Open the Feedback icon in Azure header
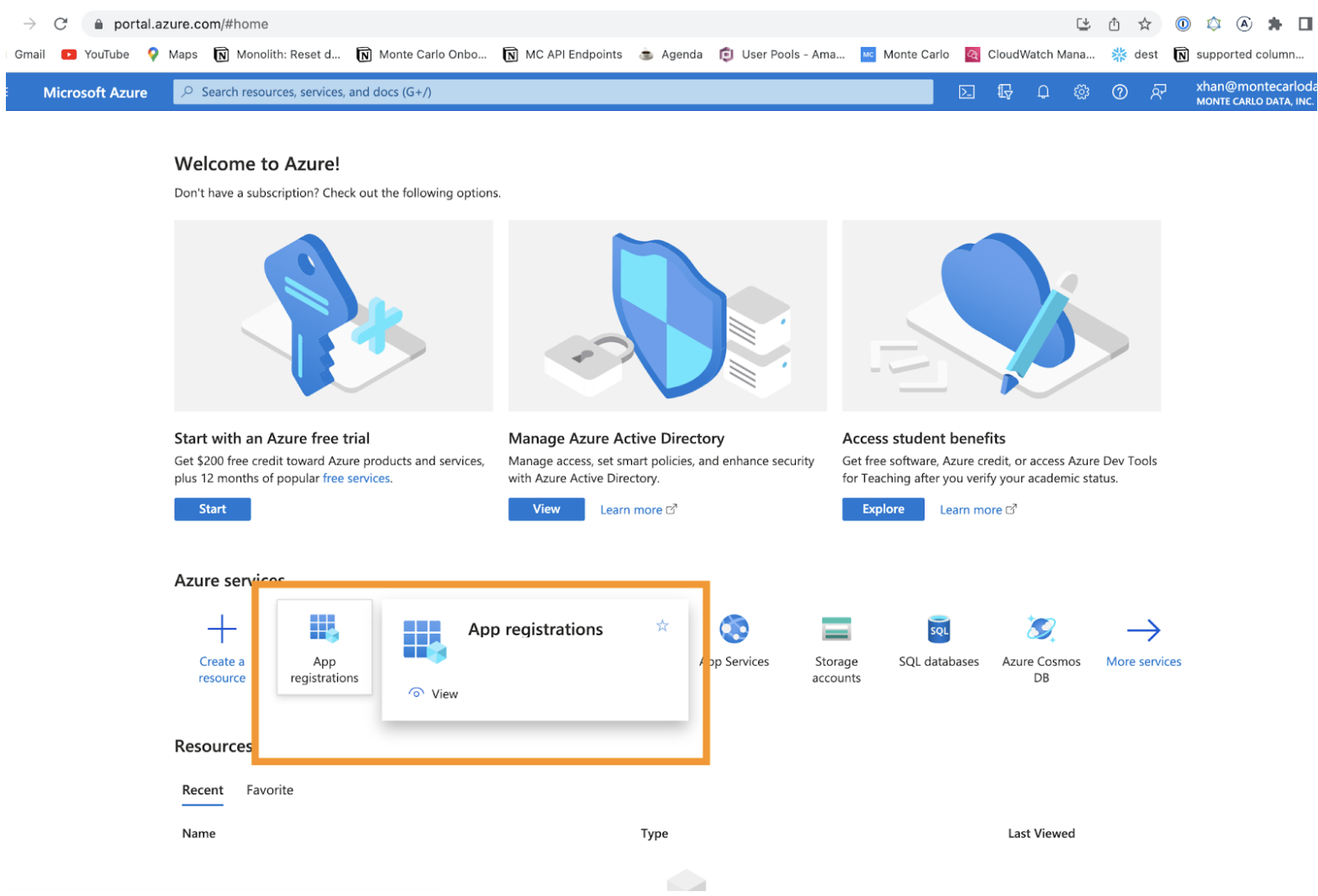The width and height of the screenshot is (1318, 896). tap(1158, 92)
